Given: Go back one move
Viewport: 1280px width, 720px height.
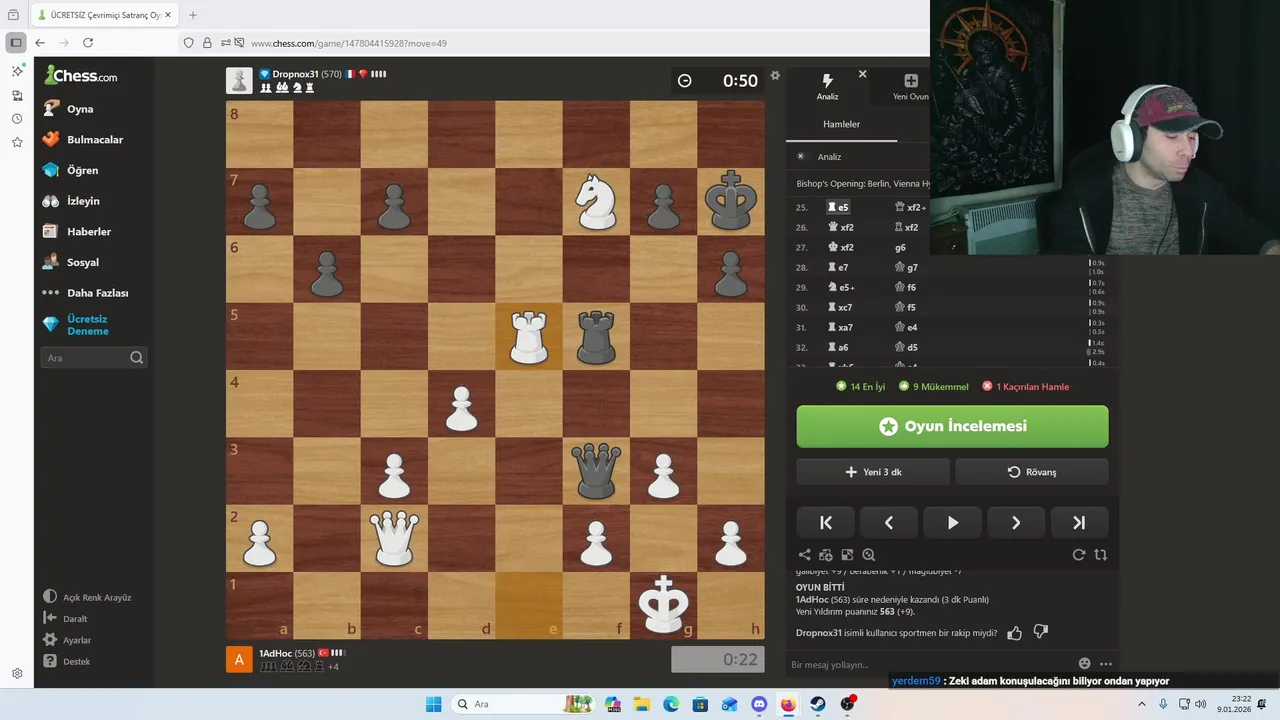Looking at the screenshot, I should tap(889, 522).
